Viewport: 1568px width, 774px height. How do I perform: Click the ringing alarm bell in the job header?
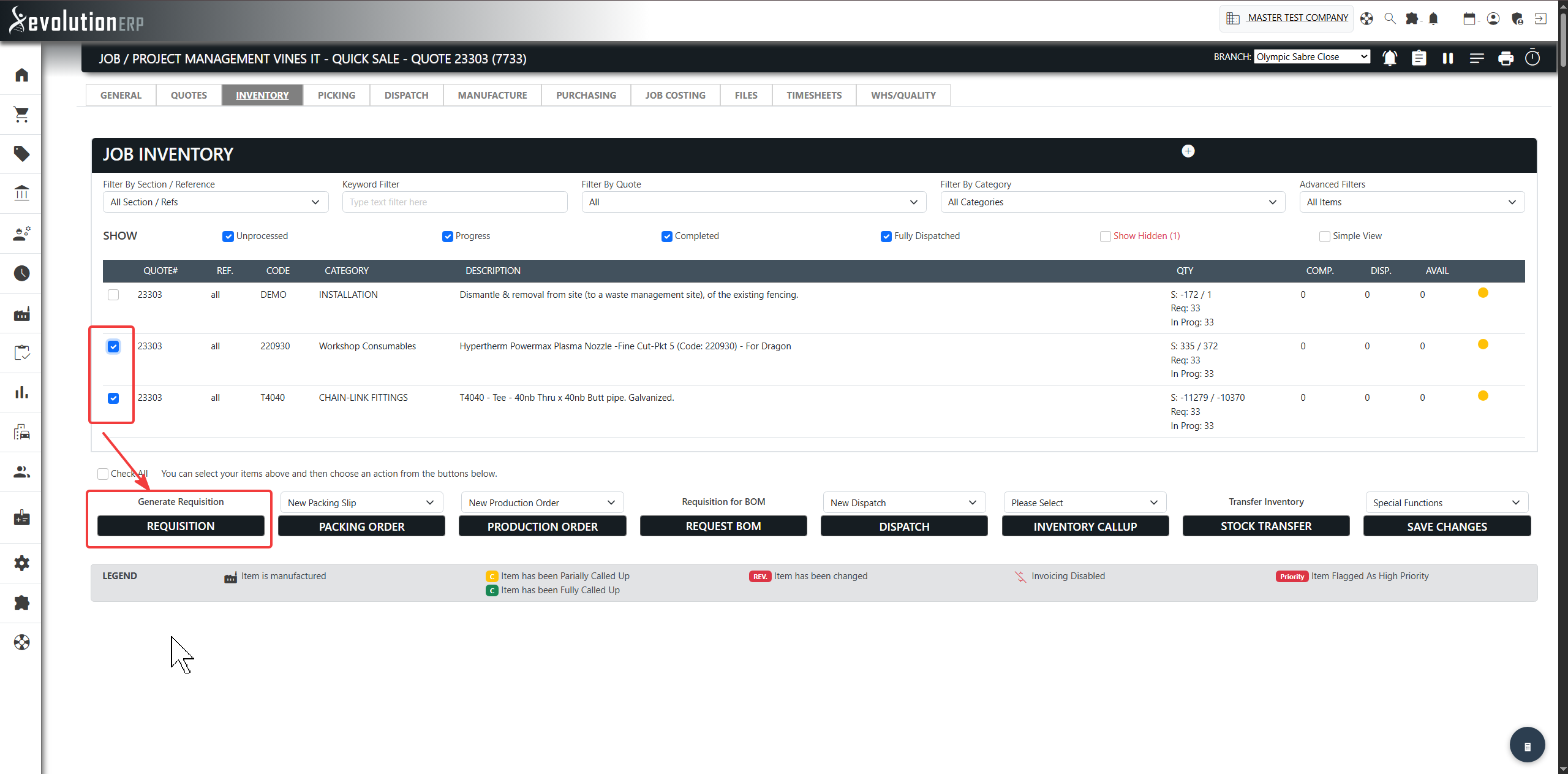[1390, 58]
